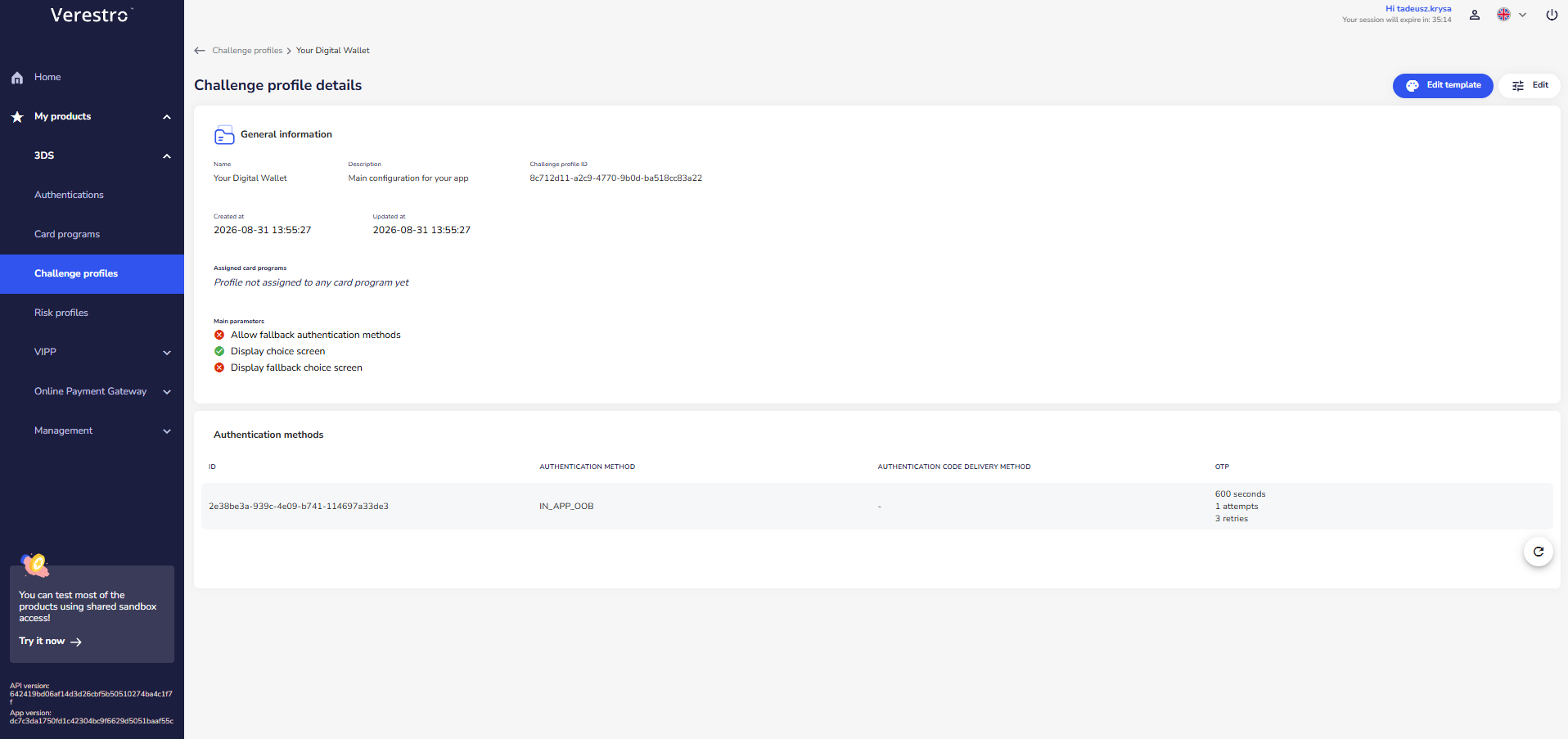1568x739 pixels.
Task: Expand the VIPP submenu chevron
Action: 167,353
